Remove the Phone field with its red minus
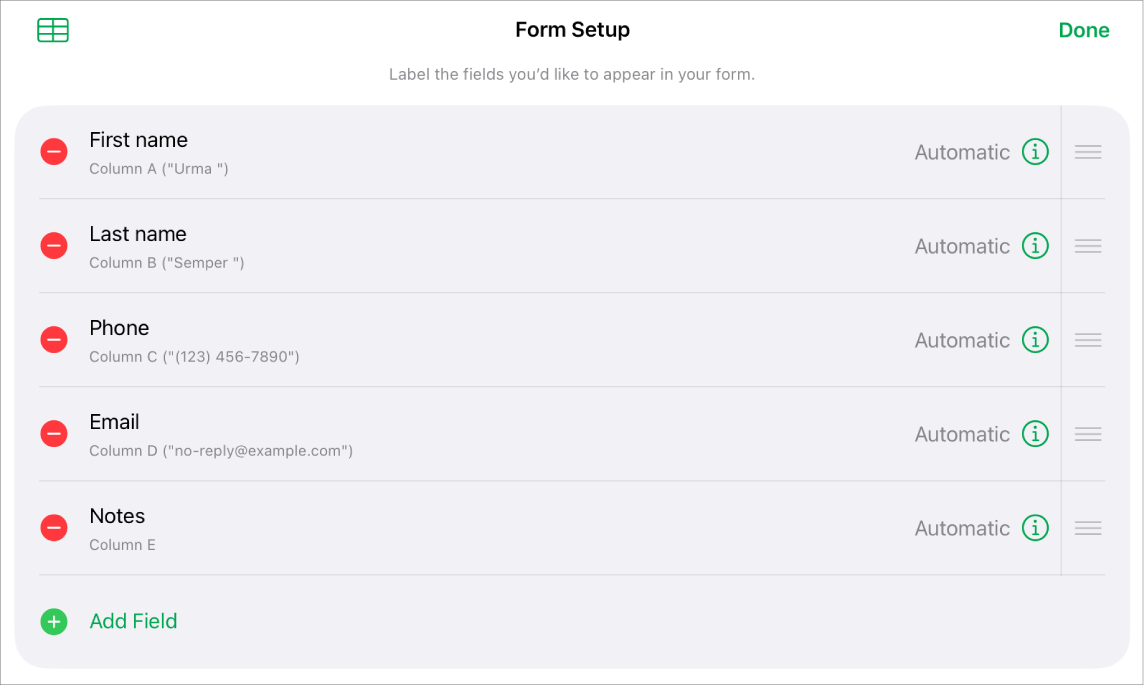The width and height of the screenshot is (1146, 686). point(53,339)
